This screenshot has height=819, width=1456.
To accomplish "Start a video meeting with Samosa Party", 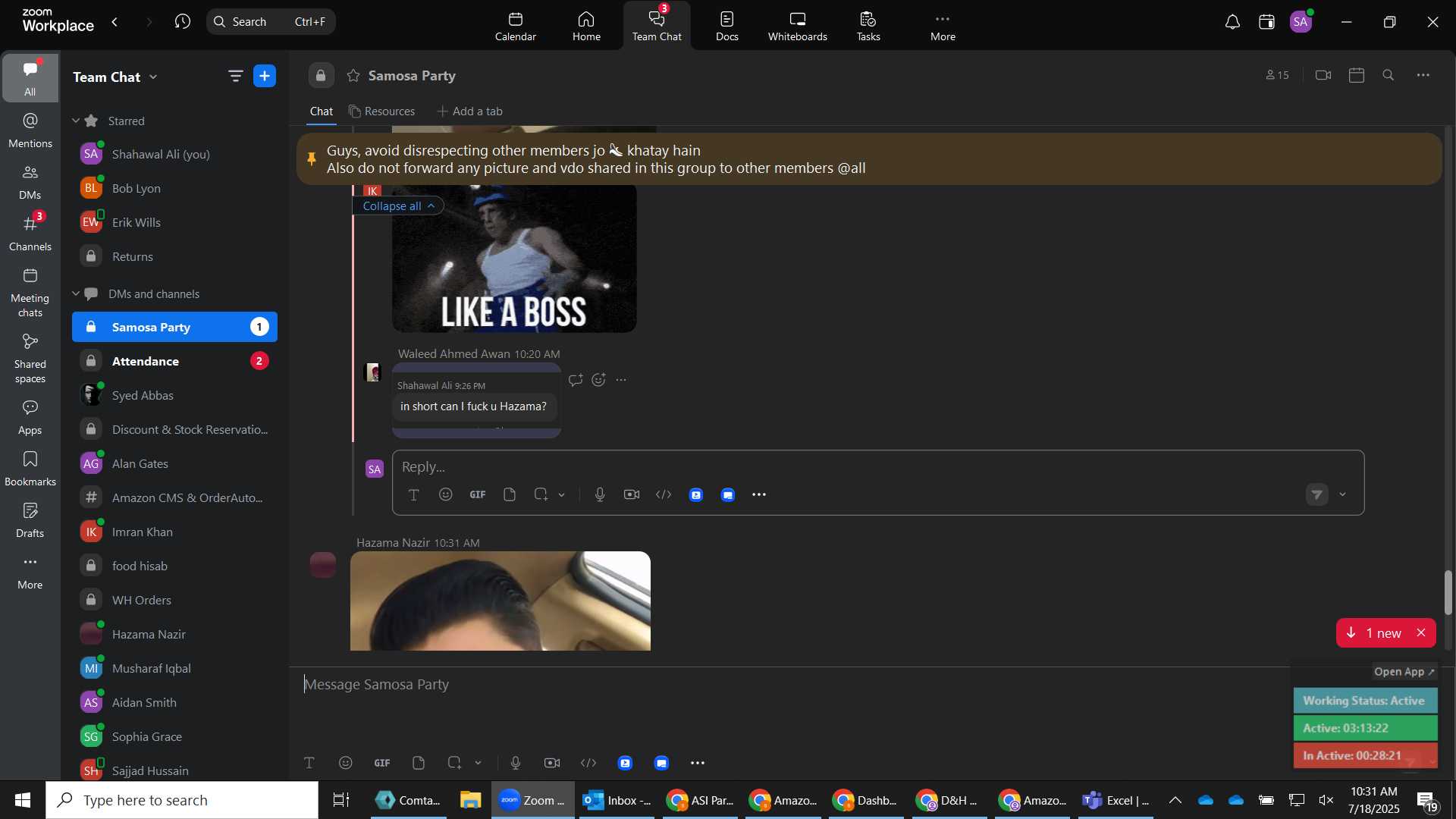I will click(x=1323, y=75).
